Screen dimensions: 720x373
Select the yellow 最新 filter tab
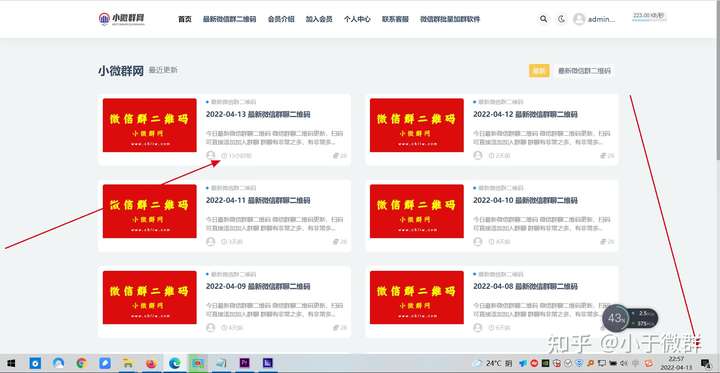(539, 71)
